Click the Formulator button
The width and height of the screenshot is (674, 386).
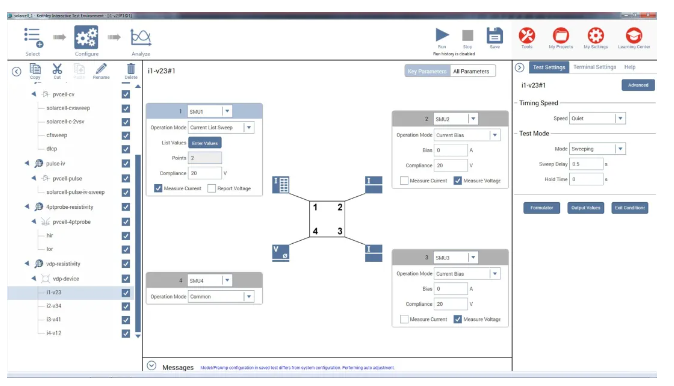pos(542,208)
